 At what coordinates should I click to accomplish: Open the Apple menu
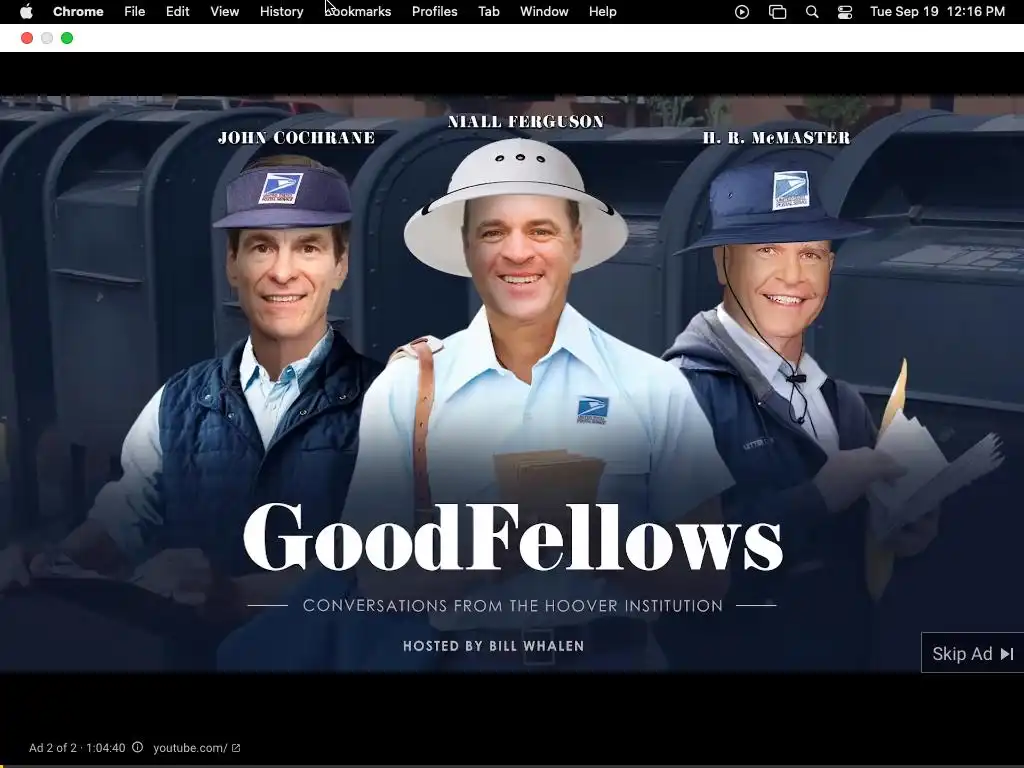(26, 12)
